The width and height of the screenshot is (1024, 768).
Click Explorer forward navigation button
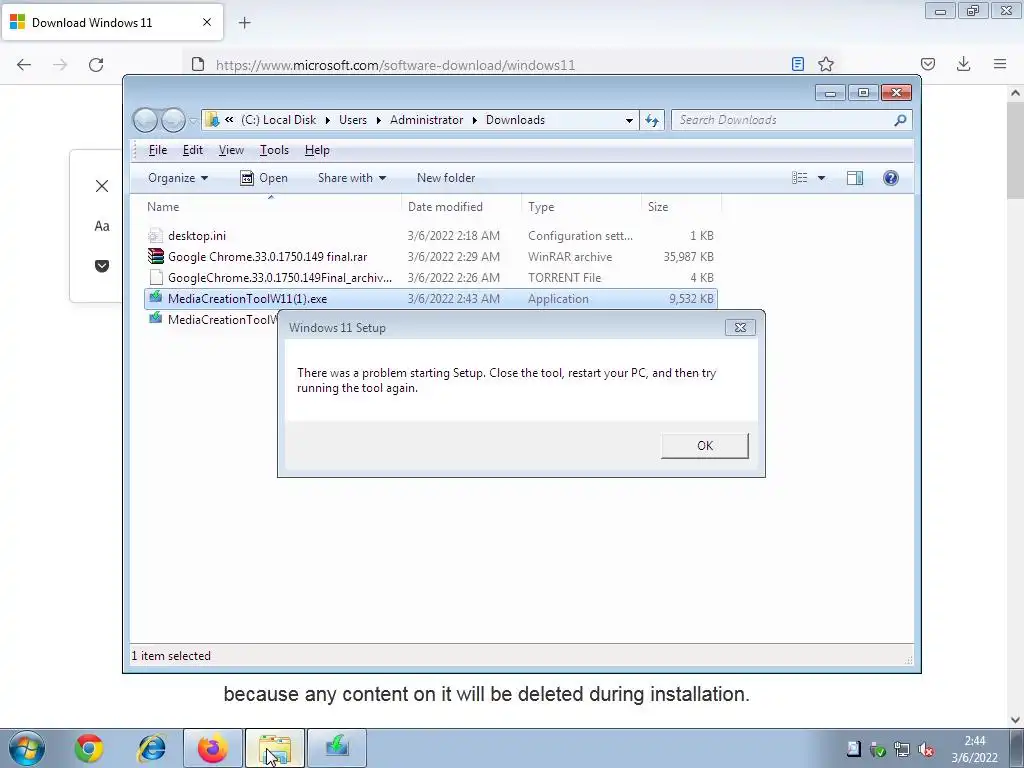point(173,120)
